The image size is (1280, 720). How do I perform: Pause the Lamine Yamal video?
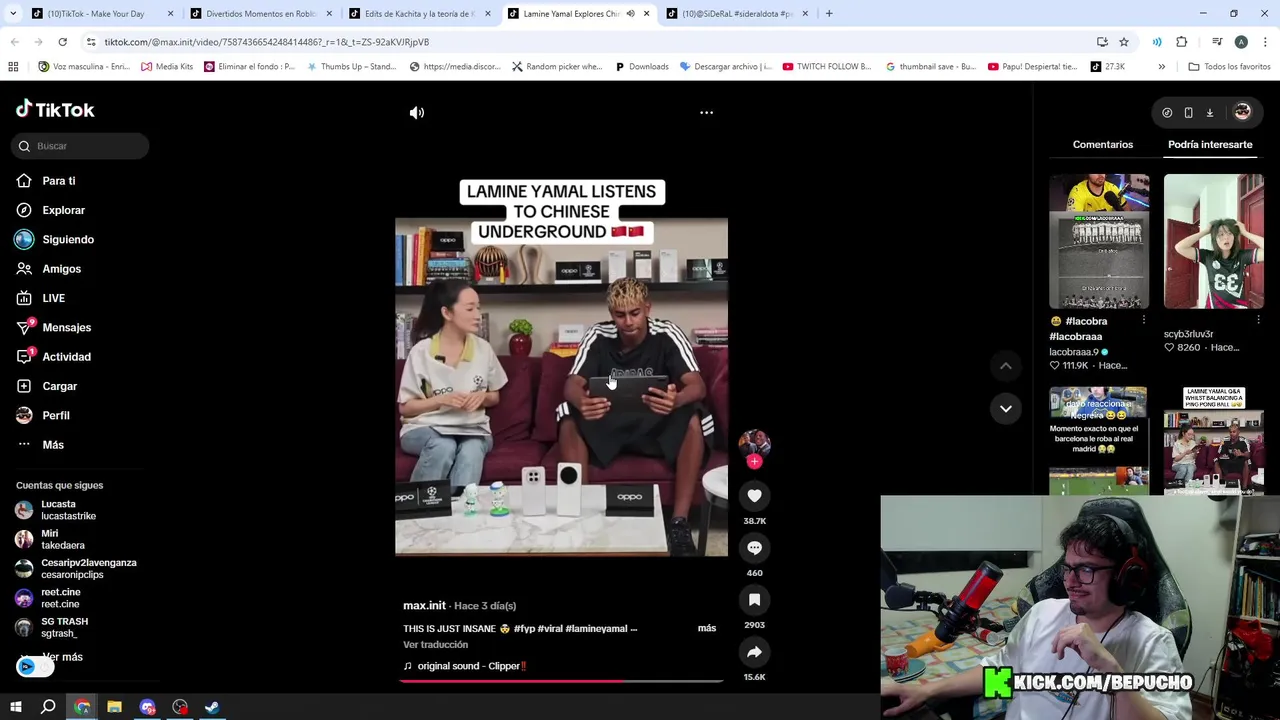561,386
